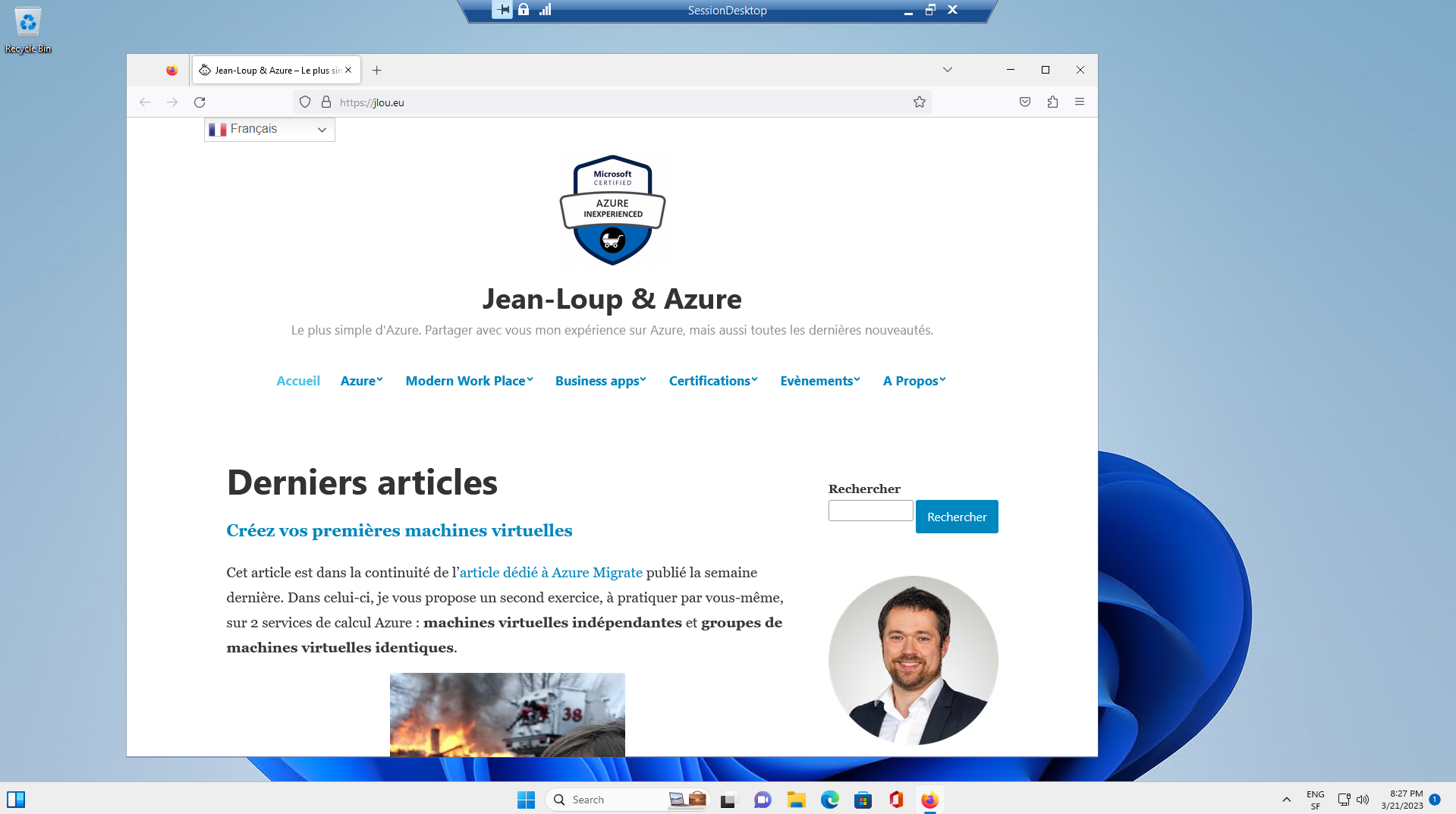
Task: Go forward to next page
Action: [x=172, y=102]
